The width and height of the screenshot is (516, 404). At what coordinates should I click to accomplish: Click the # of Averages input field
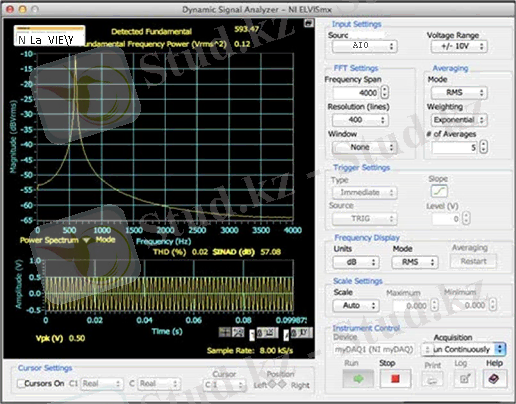455,147
